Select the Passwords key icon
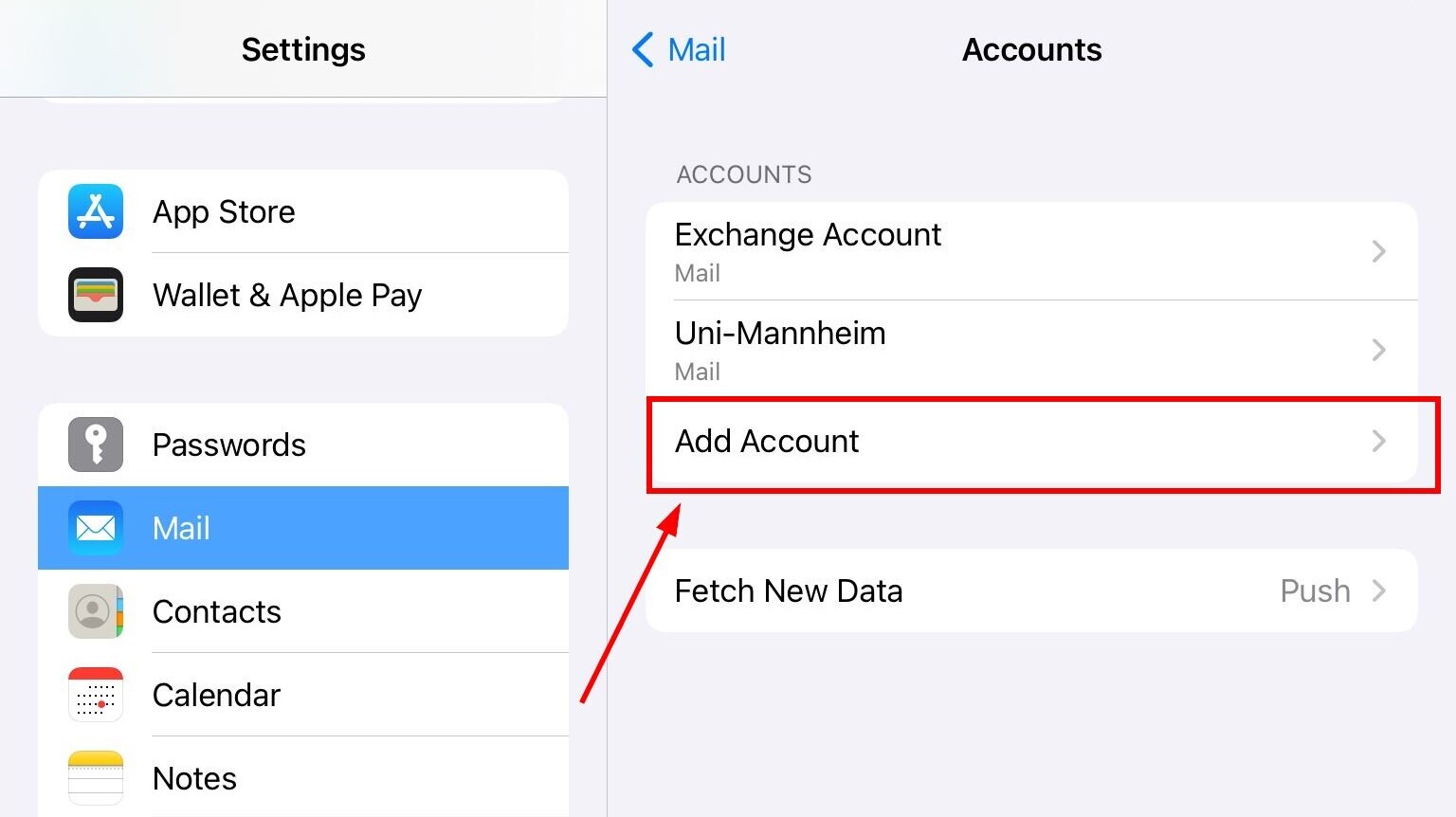 coord(96,445)
